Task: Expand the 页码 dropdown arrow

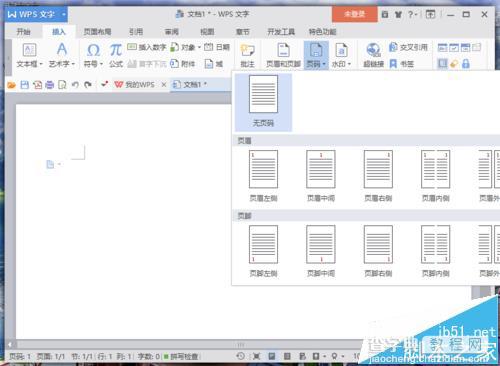Action: click(324, 64)
